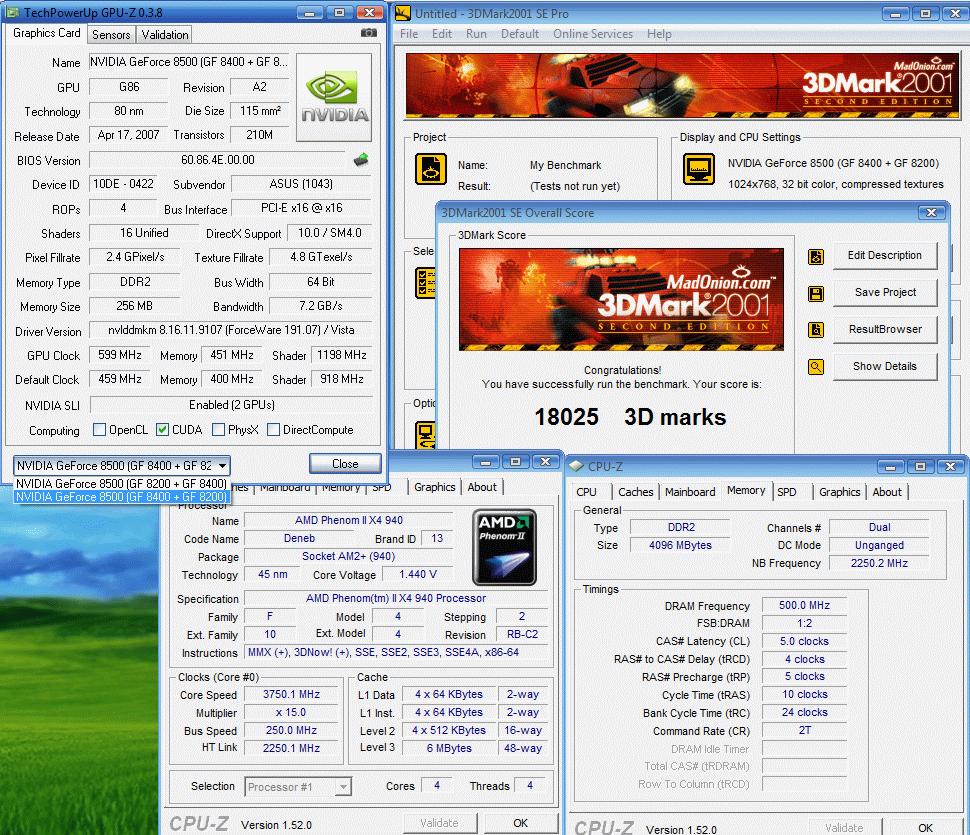Open the Processor #1 selection dropdown

298,787
